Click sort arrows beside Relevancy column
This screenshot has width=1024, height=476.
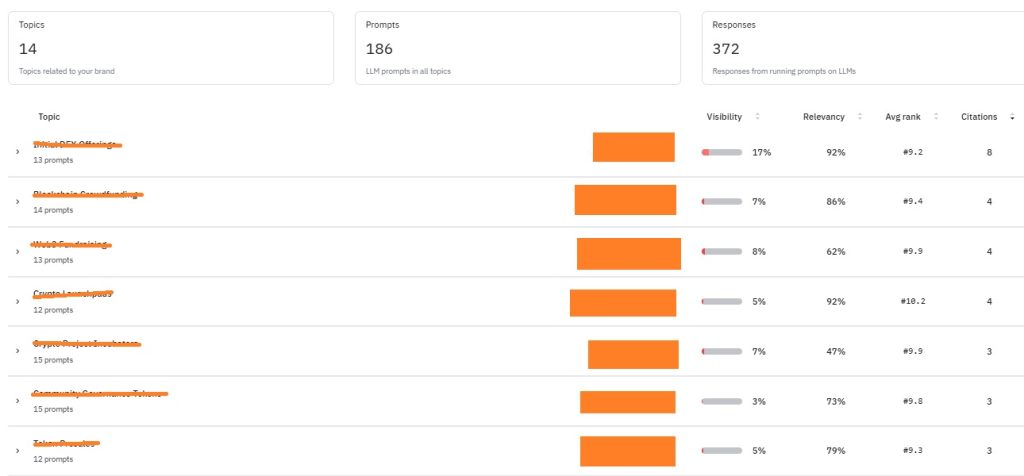tap(860, 117)
